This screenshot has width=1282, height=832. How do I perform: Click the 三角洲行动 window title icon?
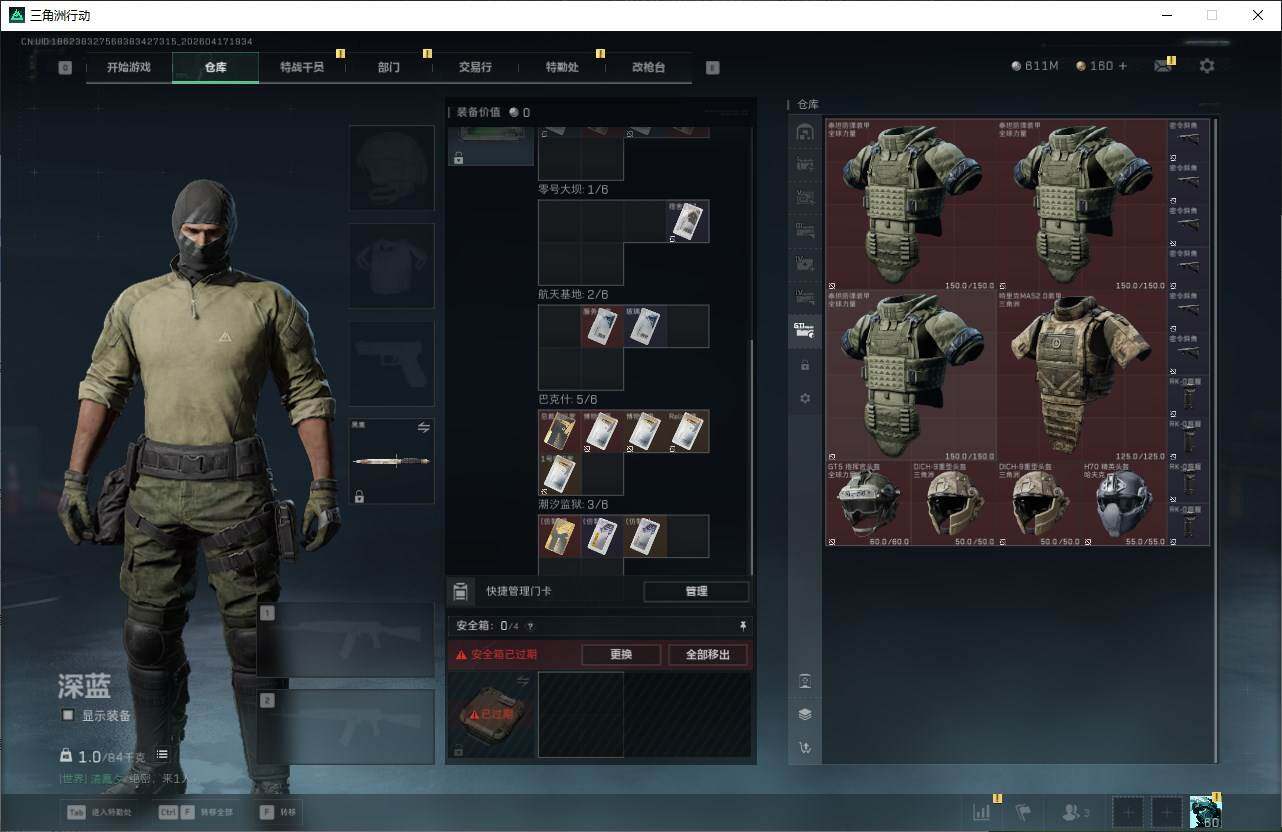pos(17,15)
